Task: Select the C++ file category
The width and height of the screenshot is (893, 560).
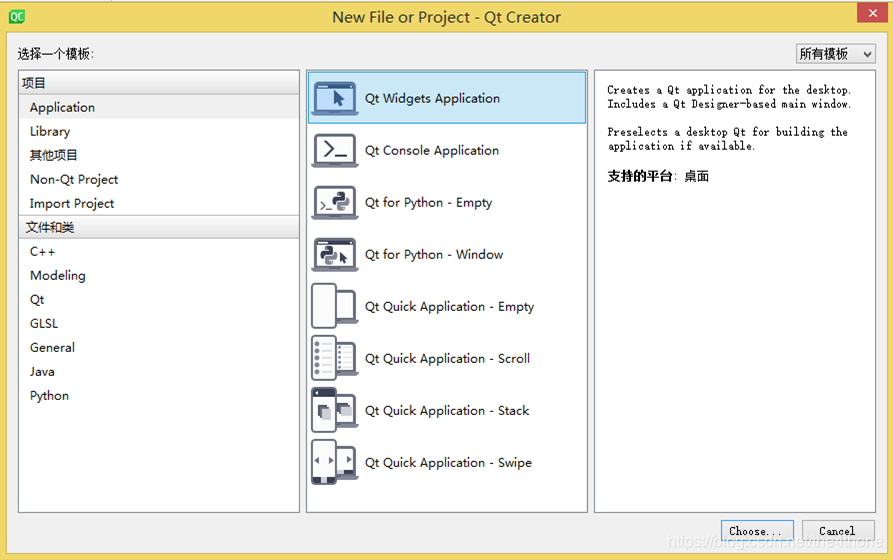Action: click(x=159, y=251)
